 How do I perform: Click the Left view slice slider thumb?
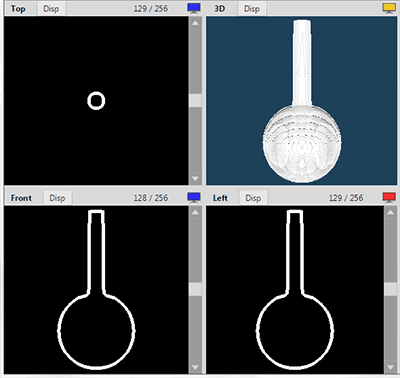pyautogui.click(x=390, y=289)
